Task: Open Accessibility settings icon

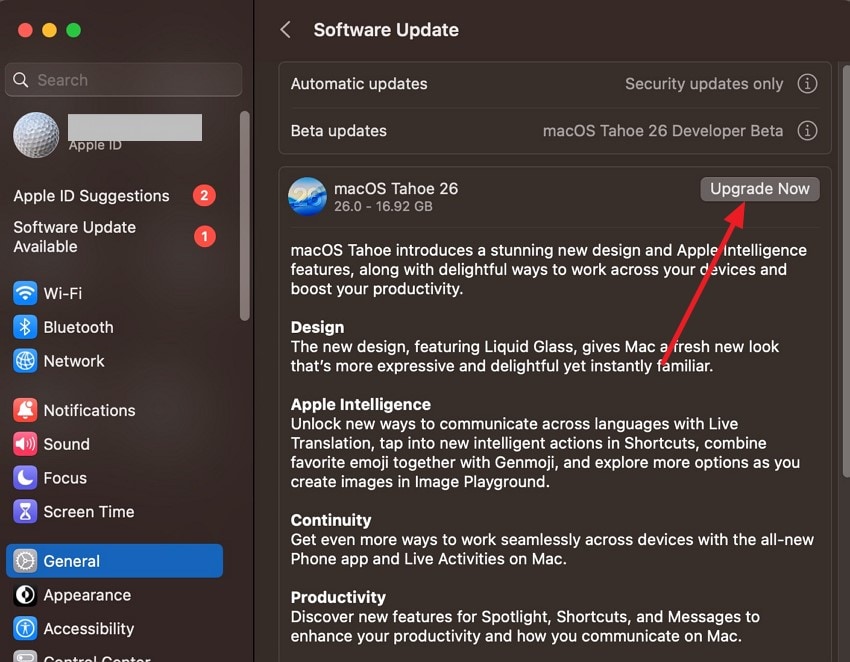Action: 25,629
